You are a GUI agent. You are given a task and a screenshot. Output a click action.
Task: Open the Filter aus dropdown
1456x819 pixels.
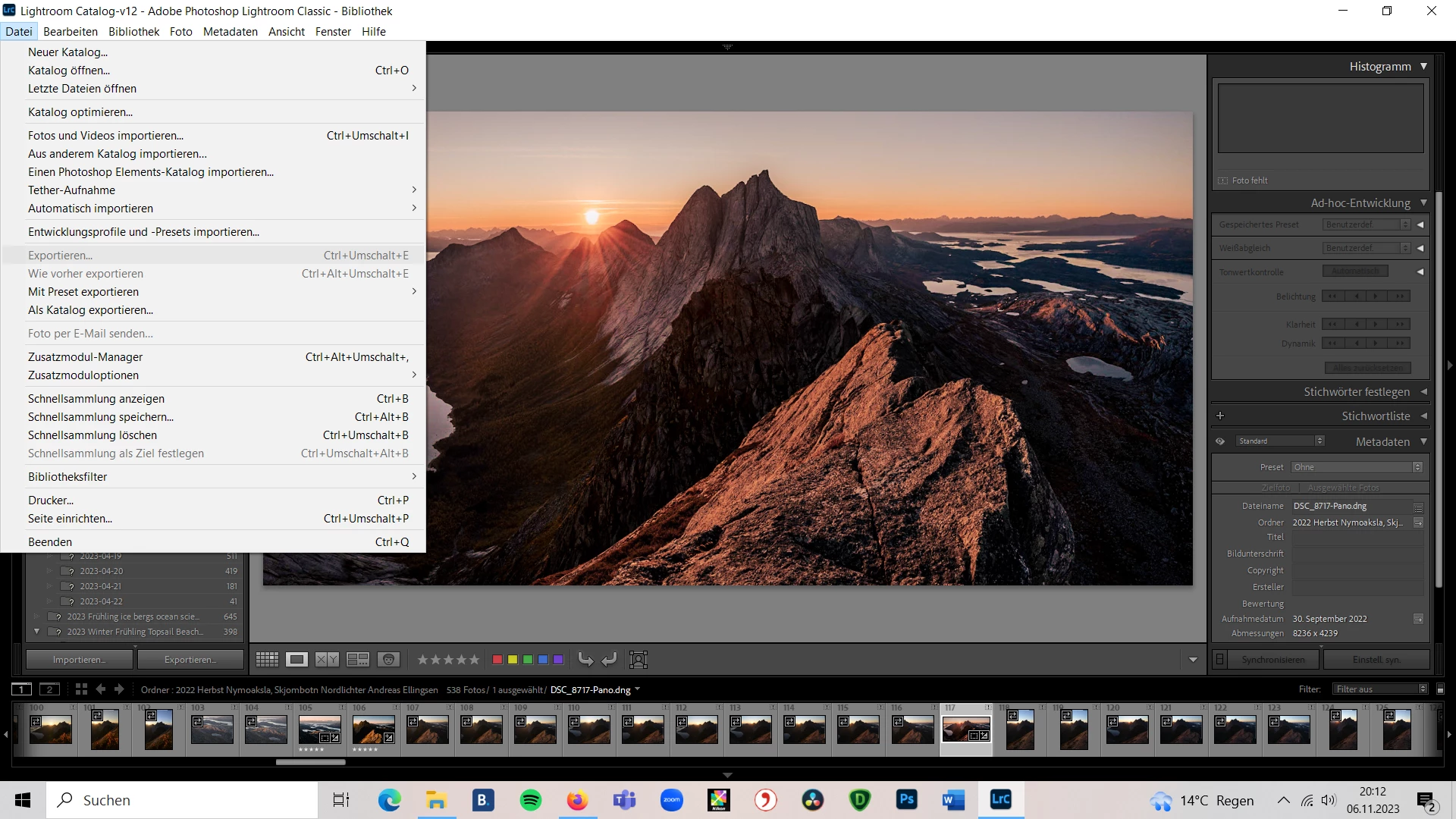(1380, 689)
